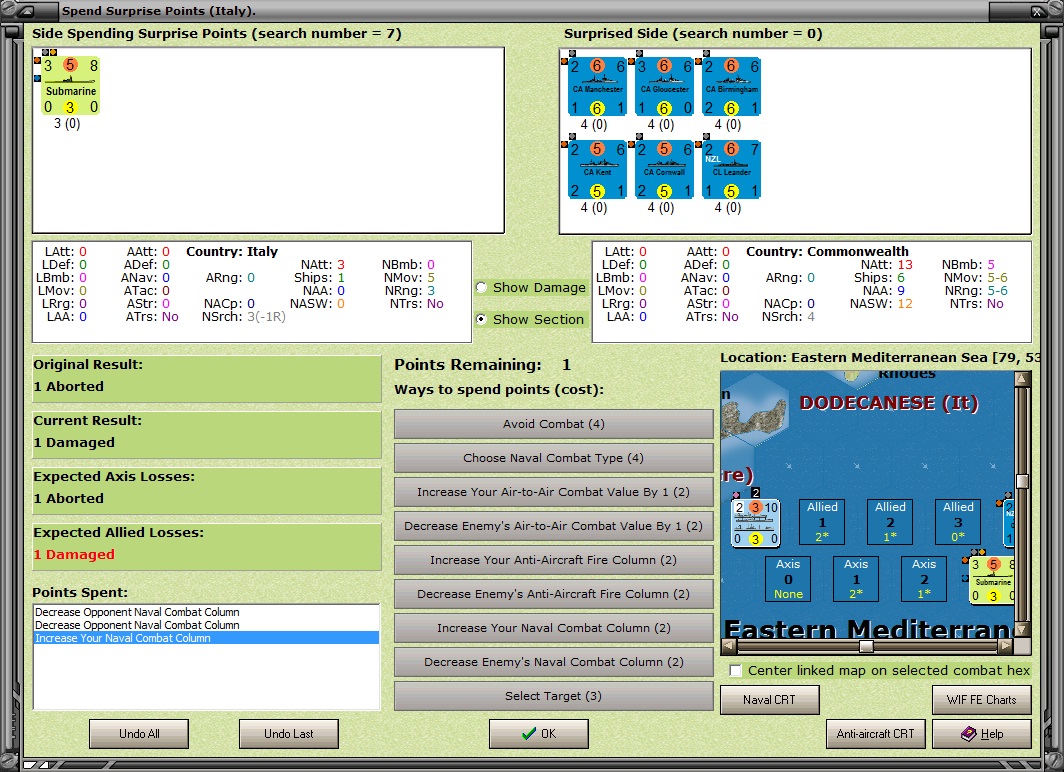Click the Axis 0 None sea box
Screen dimensions: 1064x772
788,579
